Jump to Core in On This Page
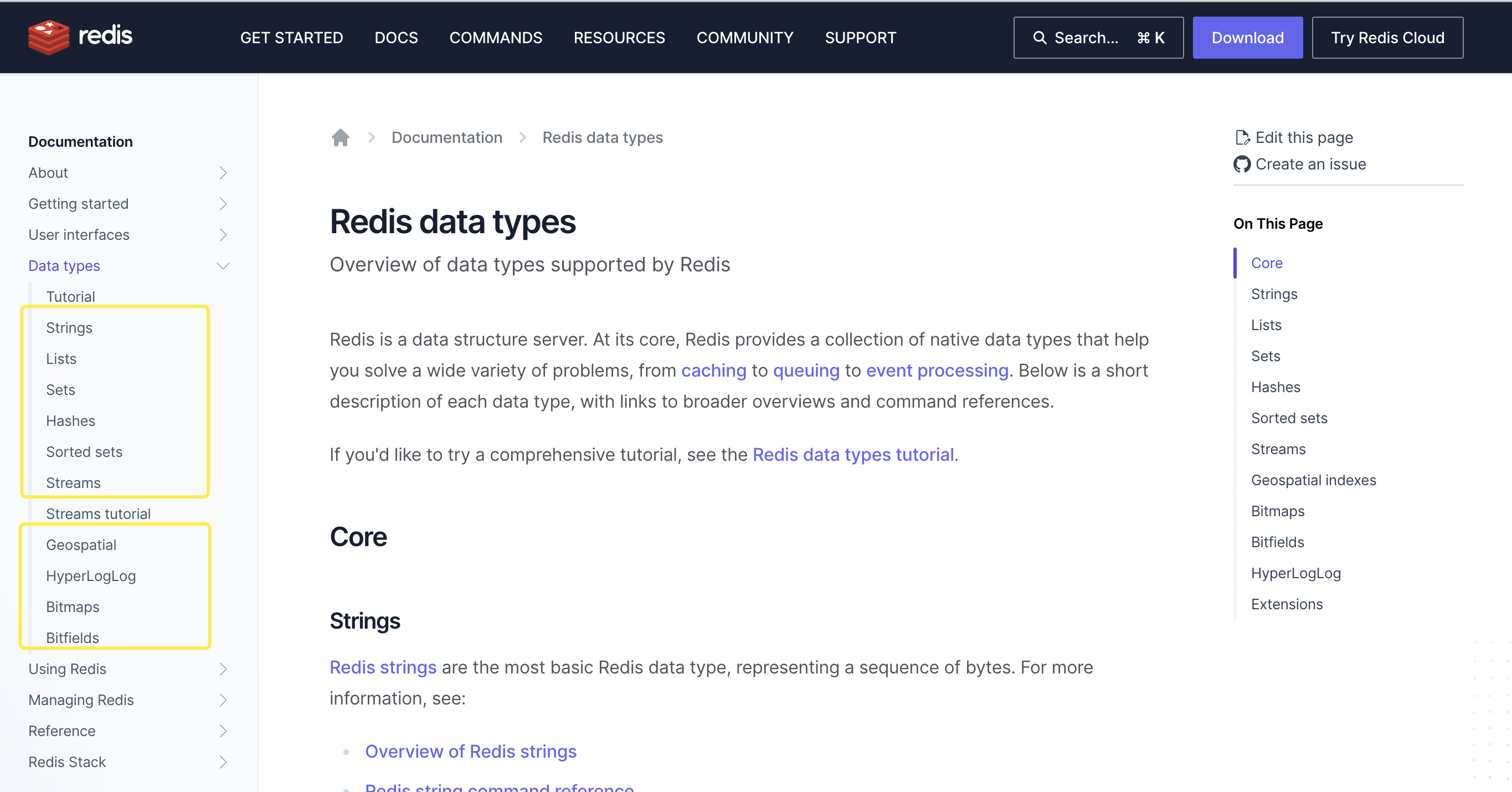This screenshot has height=792, width=1512. (1267, 263)
